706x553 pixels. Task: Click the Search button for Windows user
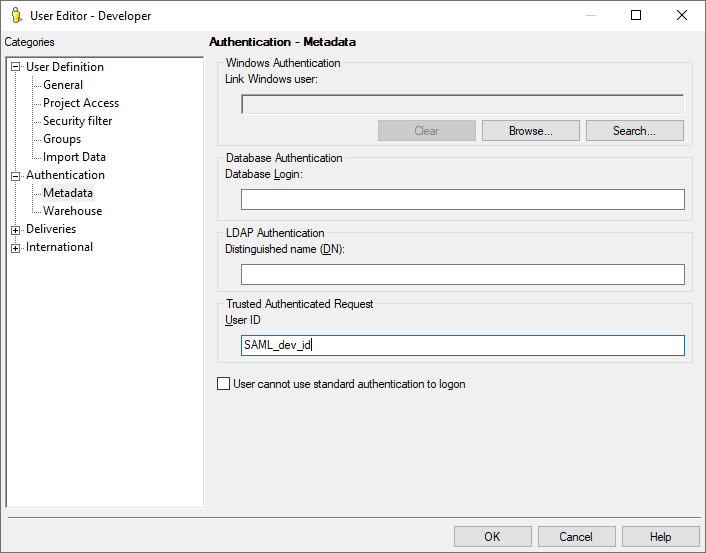[x=634, y=131]
